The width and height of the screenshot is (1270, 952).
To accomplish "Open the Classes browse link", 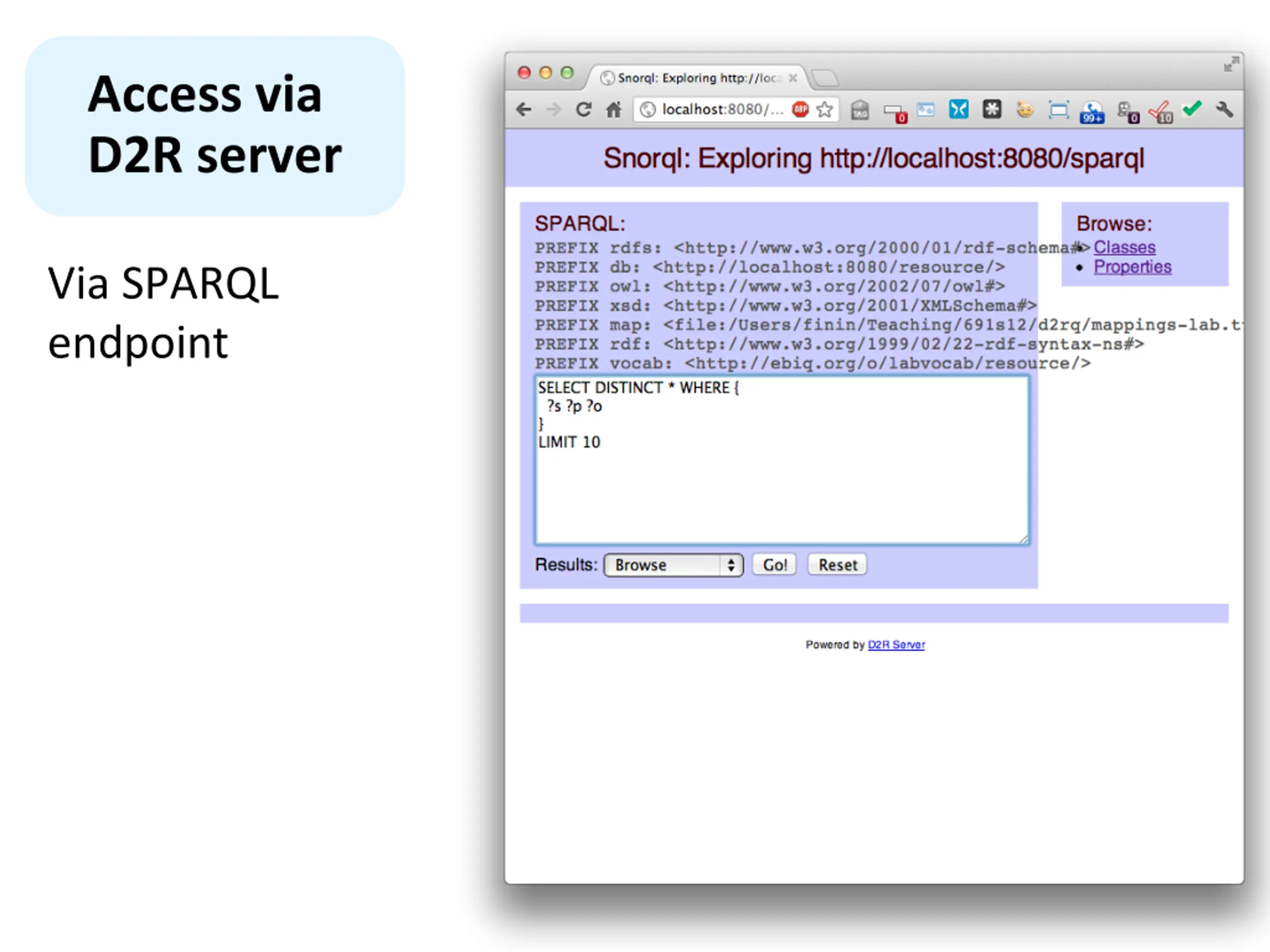I will 1124,247.
